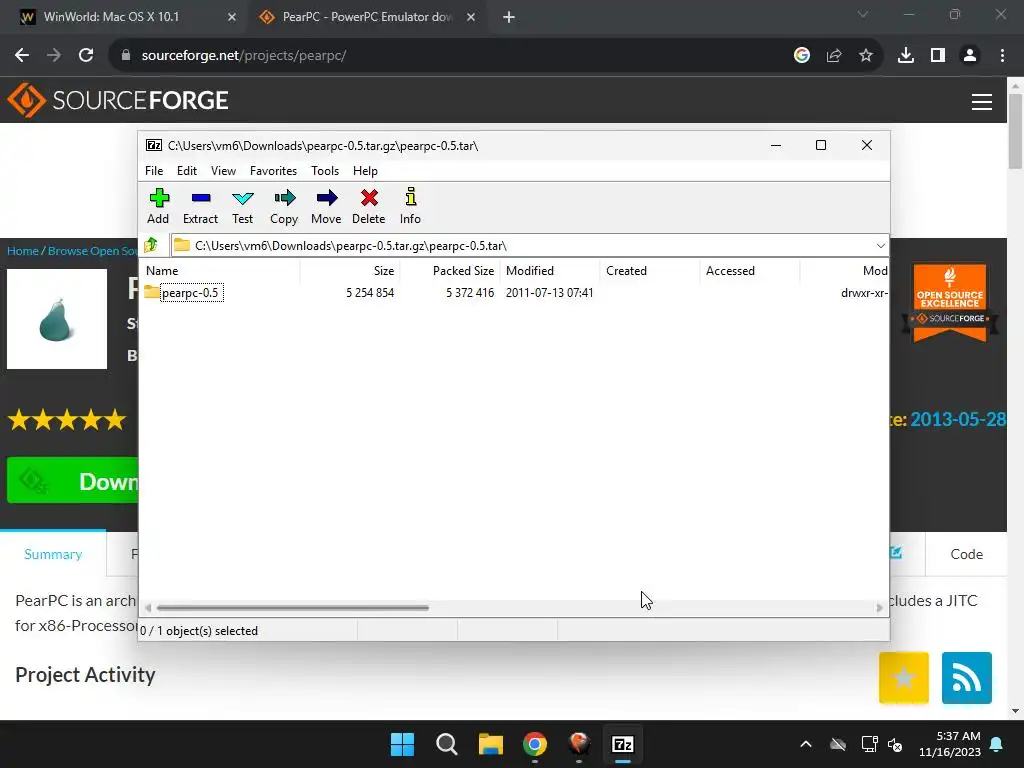
Task: Sort by Packed Size column header
Action: [450, 270]
